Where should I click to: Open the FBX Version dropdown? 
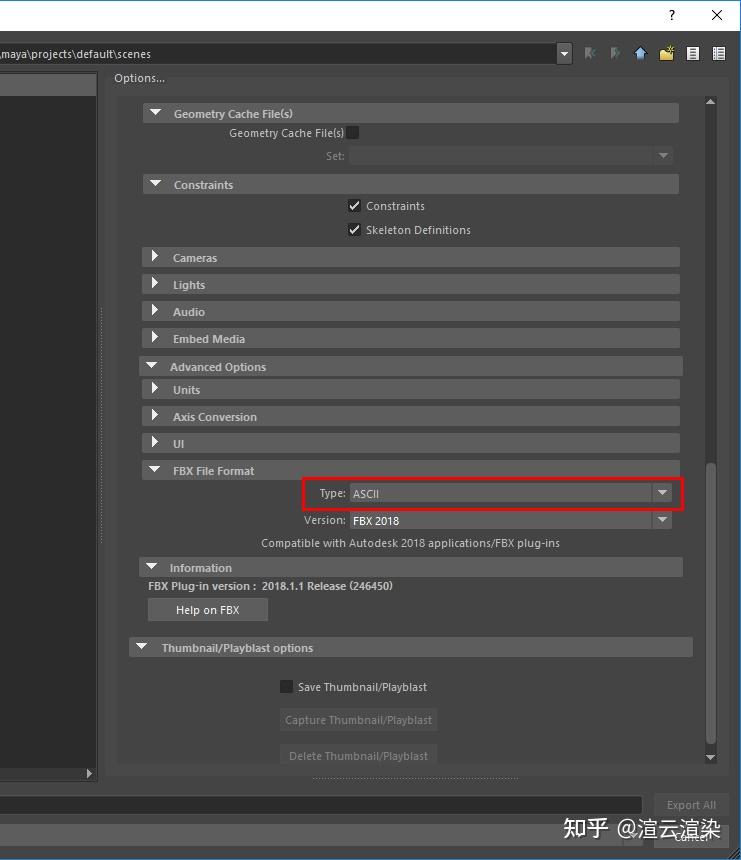point(511,520)
